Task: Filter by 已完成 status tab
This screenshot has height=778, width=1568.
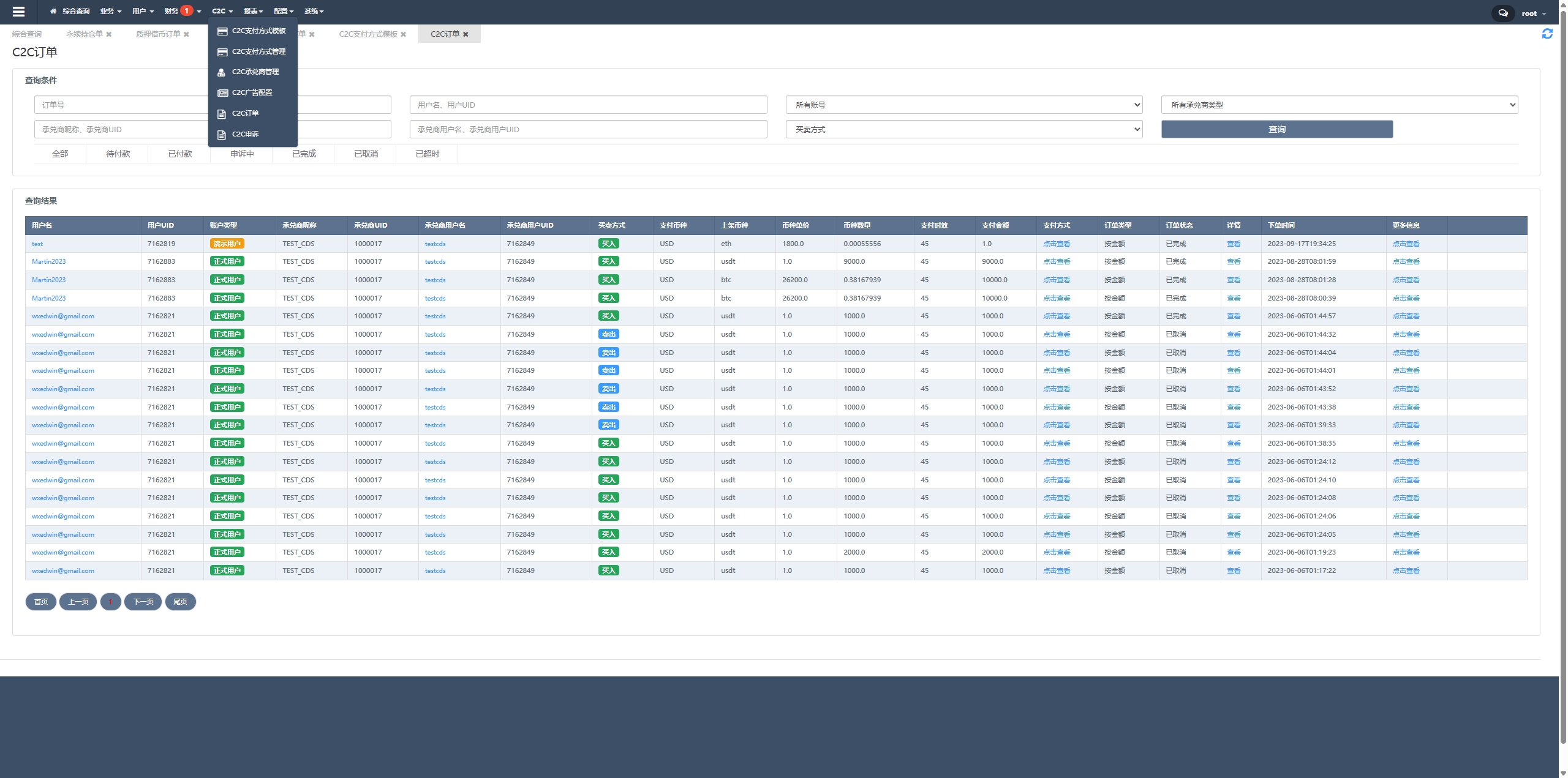Action: [x=304, y=154]
